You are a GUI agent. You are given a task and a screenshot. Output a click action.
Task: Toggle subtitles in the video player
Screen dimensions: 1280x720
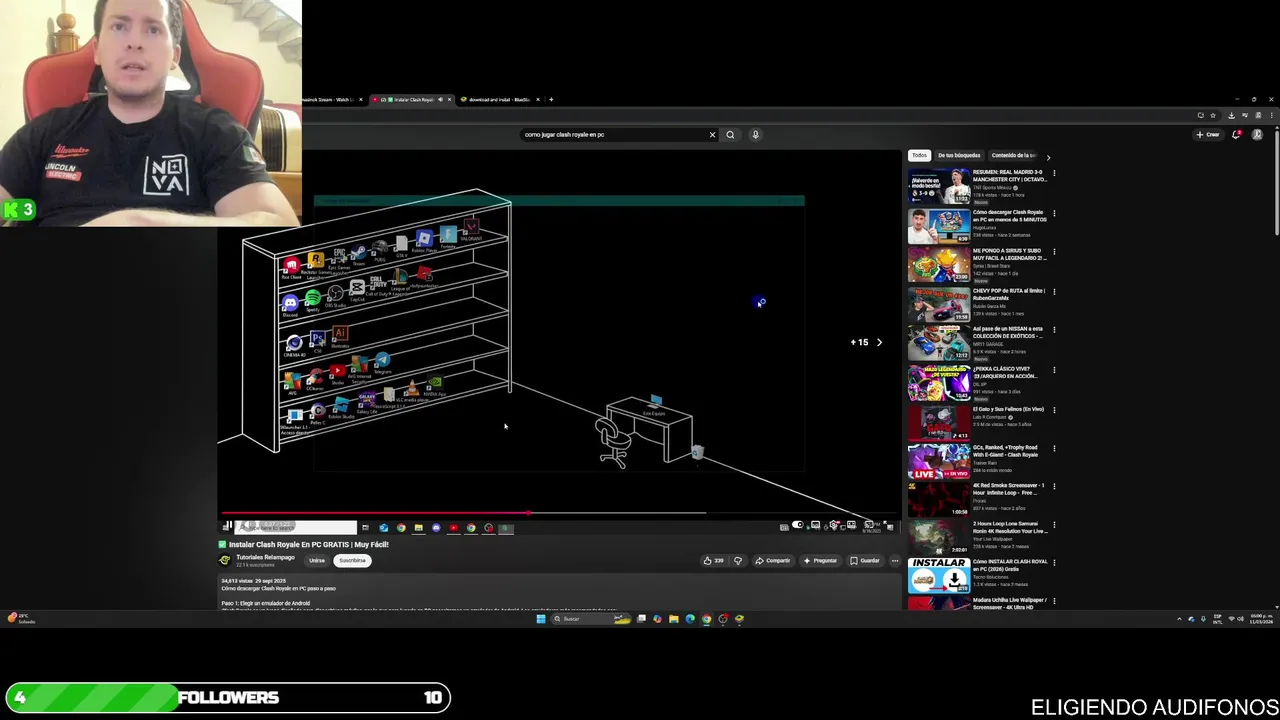coord(816,525)
